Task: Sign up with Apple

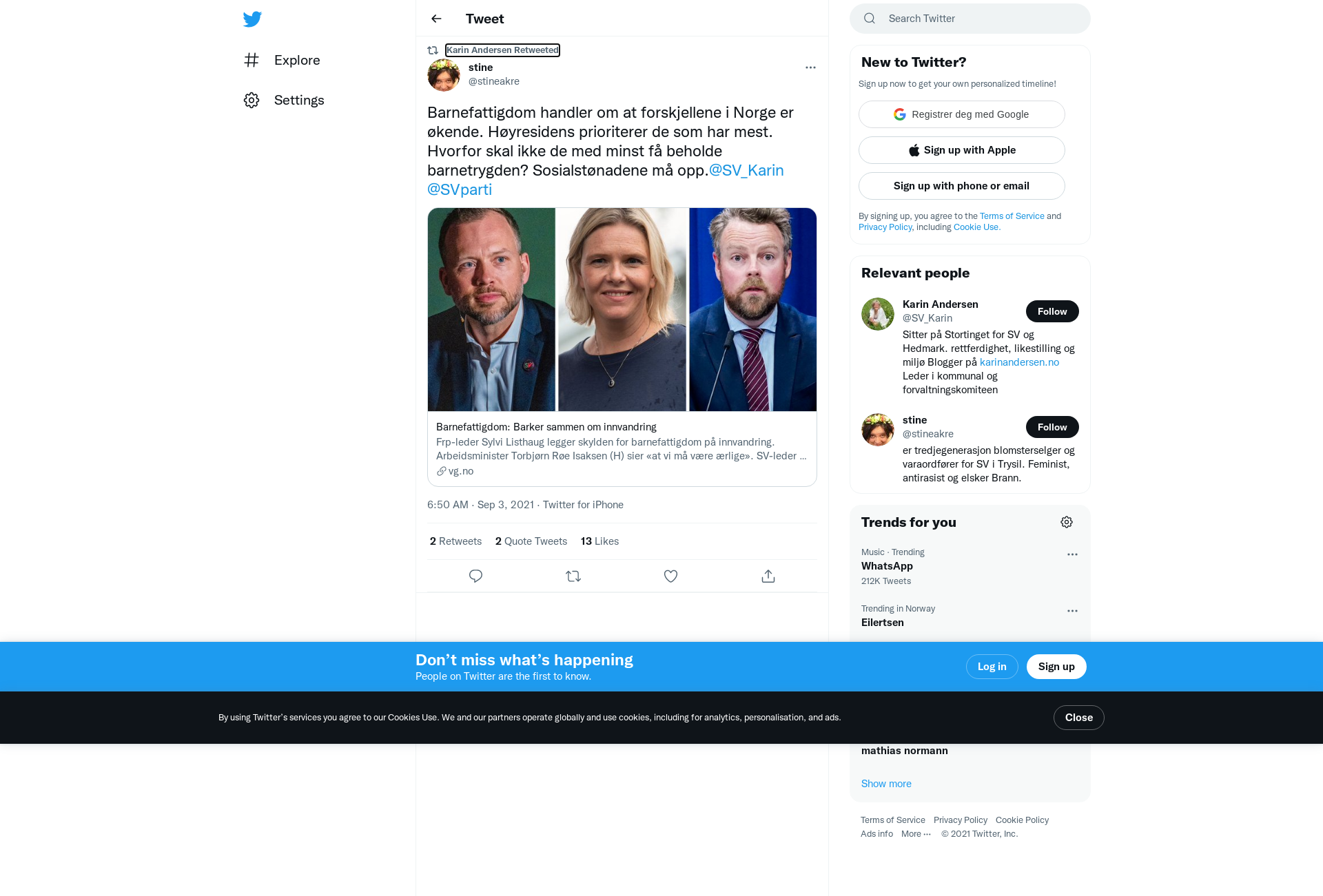Action: (961, 150)
